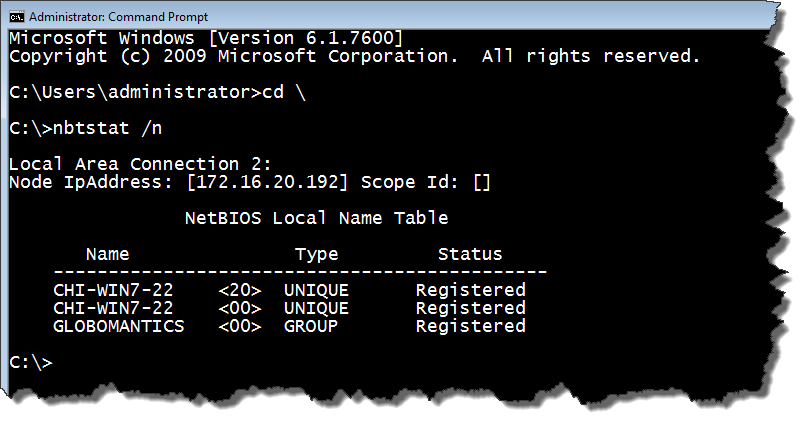Click the "nbtstat /n" command text
Image resolution: width=810 pixels, height=428 pixels.
pyautogui.click(x=107, y=128)
